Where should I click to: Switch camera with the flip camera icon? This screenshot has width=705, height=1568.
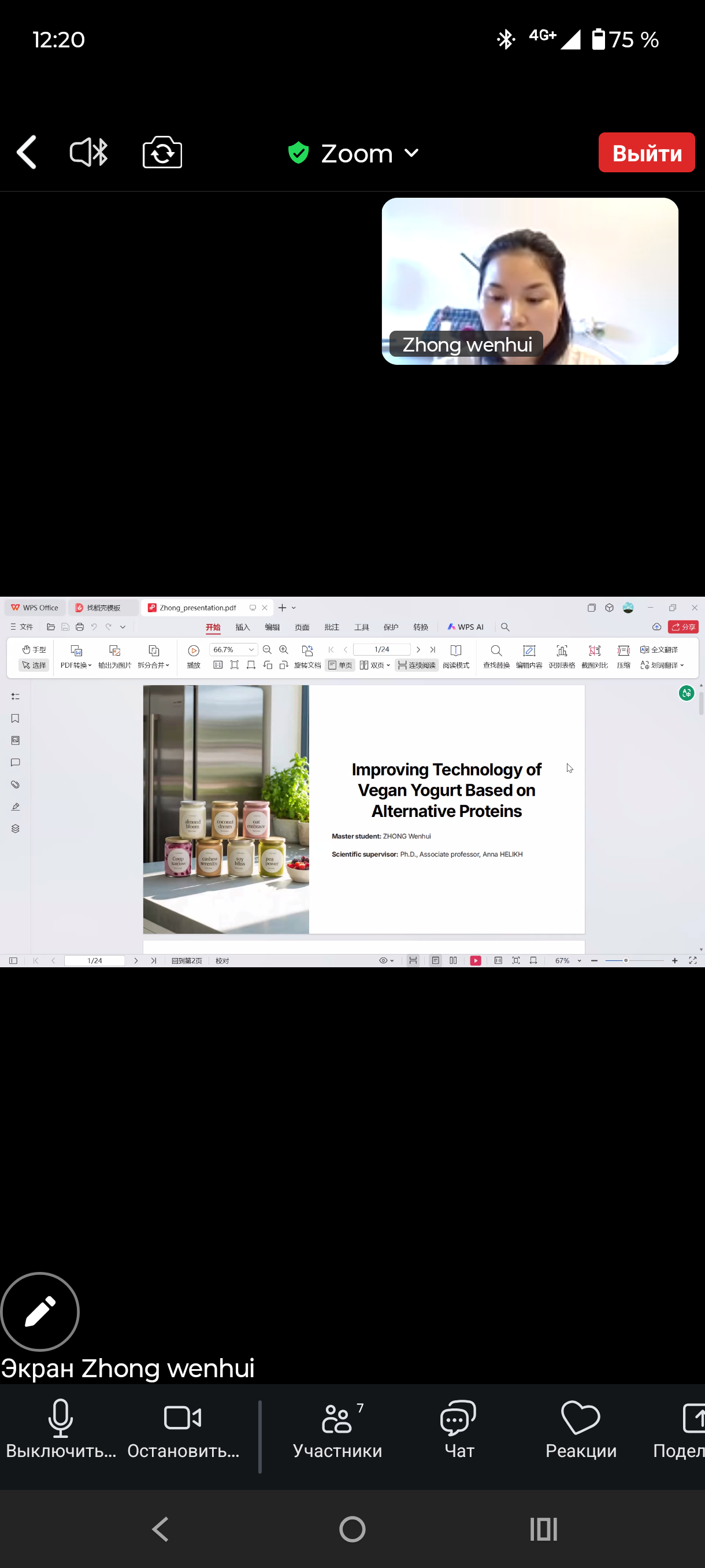pos(162,152)
